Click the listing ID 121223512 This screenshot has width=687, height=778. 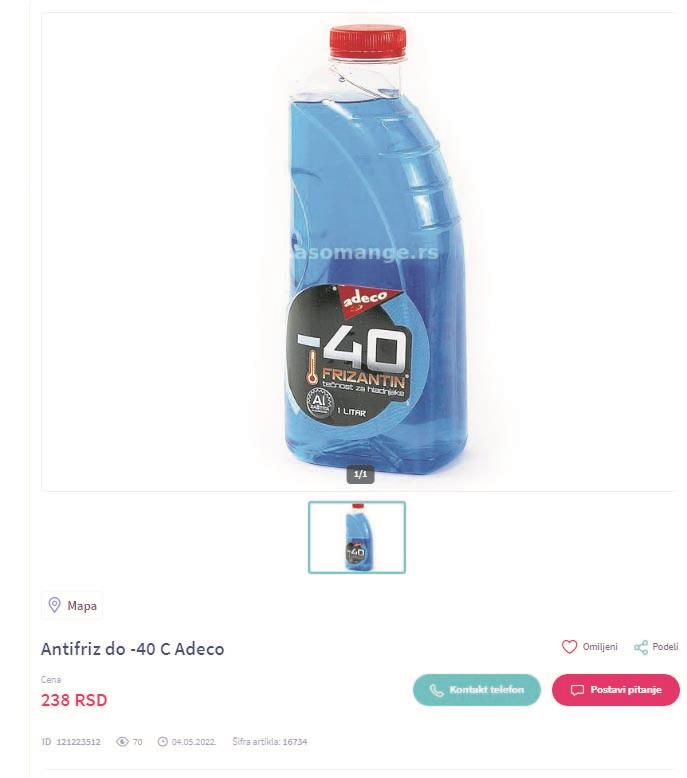pos(71,742)
